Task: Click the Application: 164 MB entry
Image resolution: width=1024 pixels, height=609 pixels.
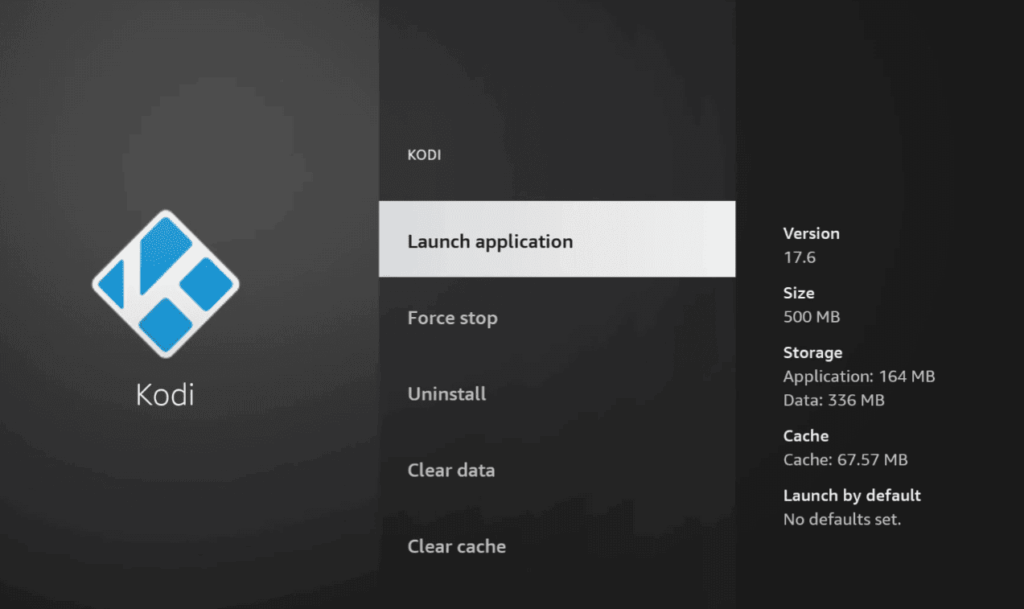Action: [x=859, y=377]
